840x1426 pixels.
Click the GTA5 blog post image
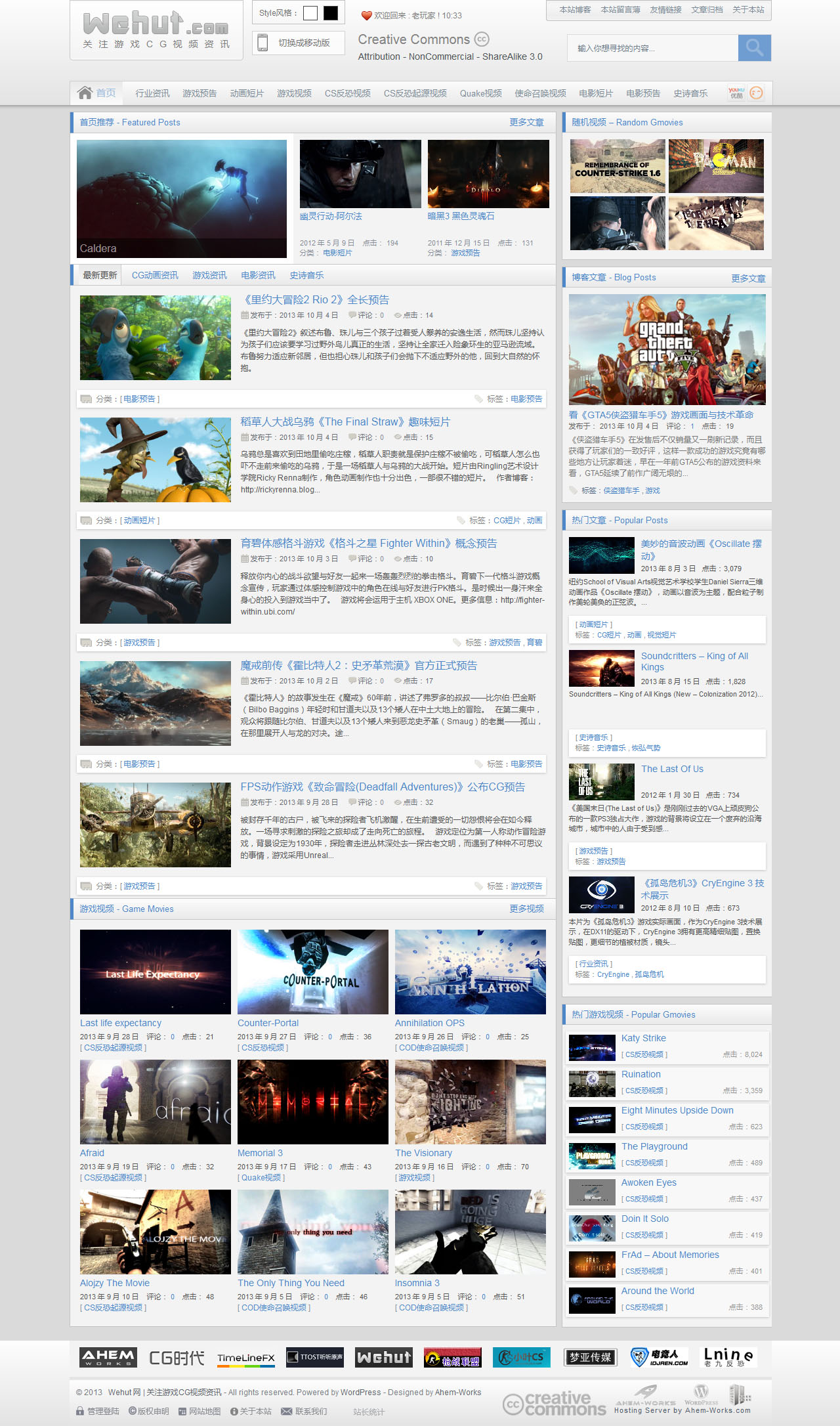click(x=667, y=349)
